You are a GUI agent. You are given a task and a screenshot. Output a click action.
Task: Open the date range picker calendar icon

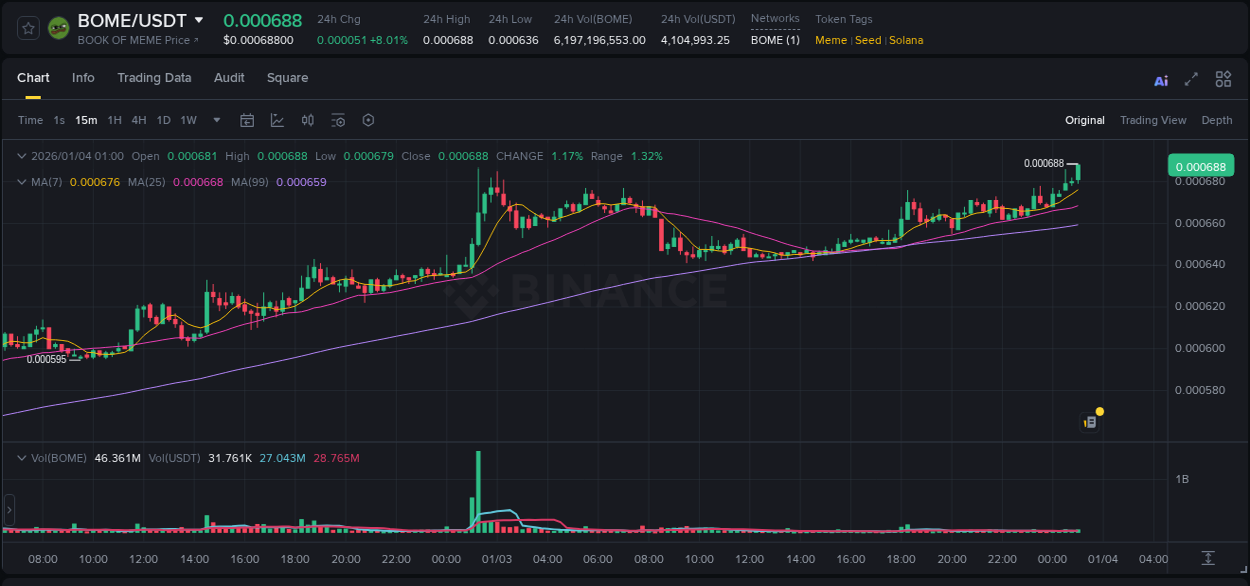247,120
